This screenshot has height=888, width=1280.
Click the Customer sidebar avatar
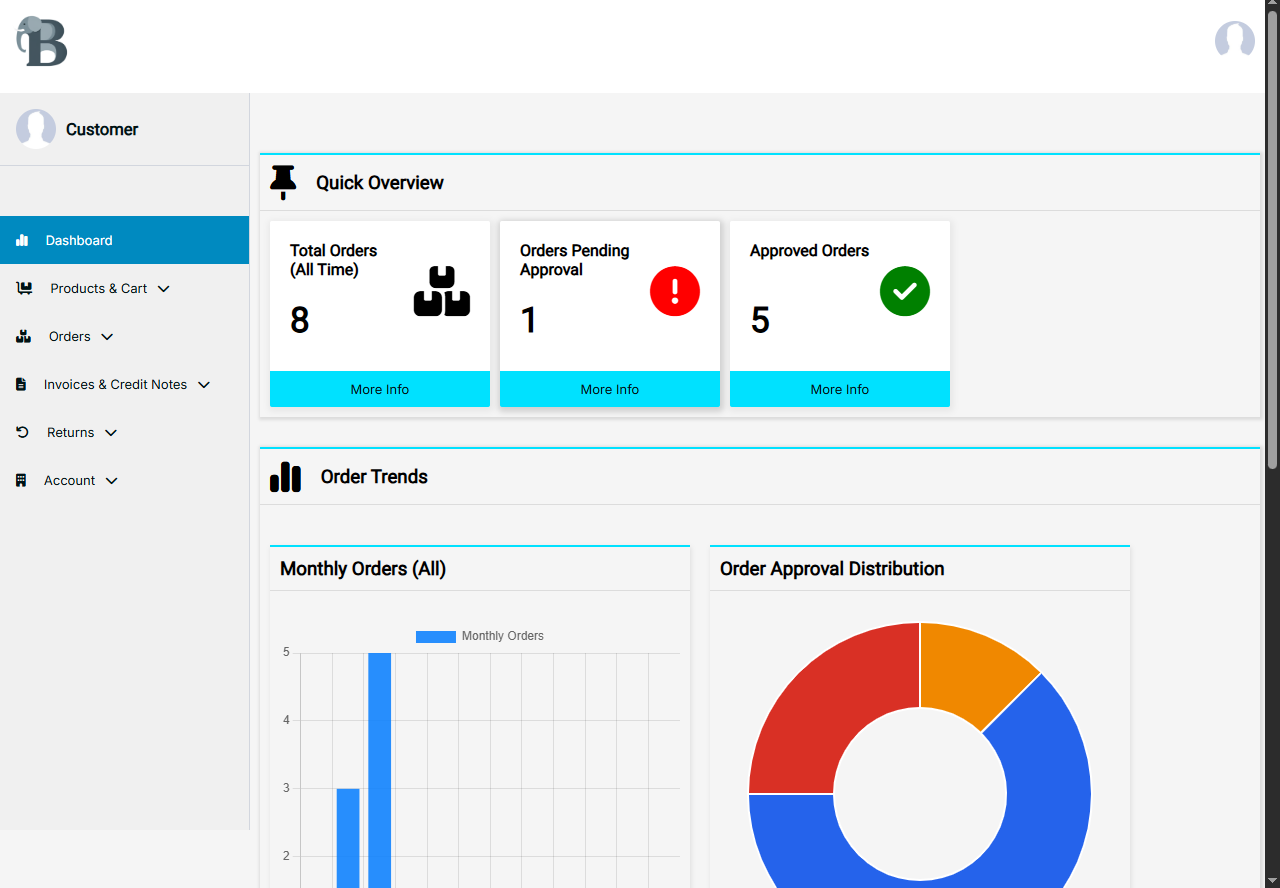pos(36,129)
